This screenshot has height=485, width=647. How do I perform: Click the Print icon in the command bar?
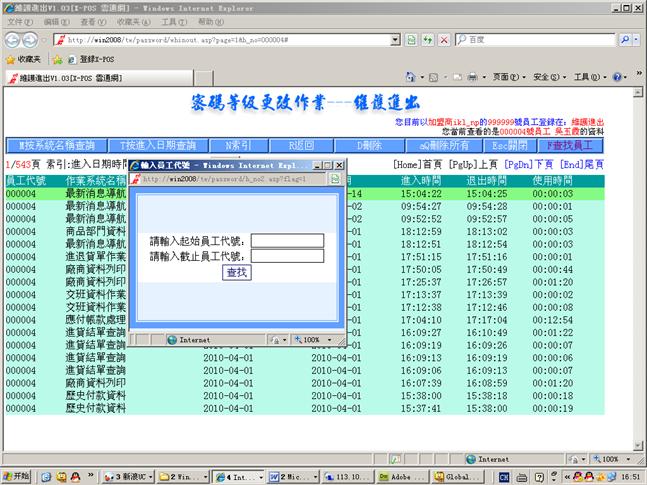(472, 77)
